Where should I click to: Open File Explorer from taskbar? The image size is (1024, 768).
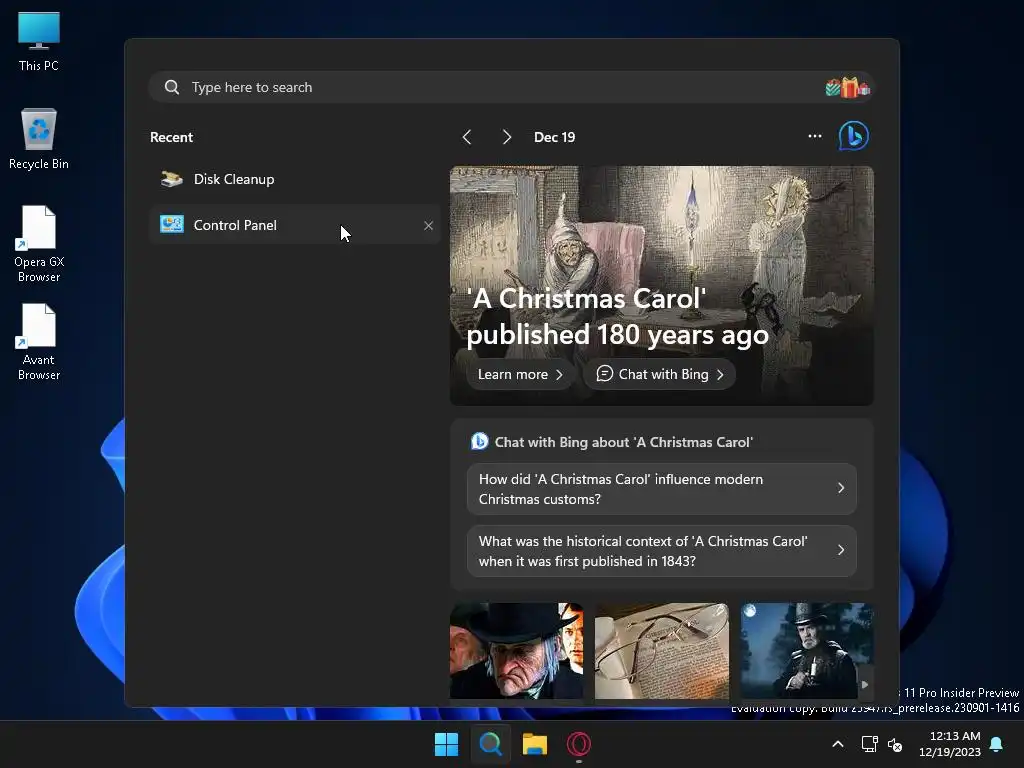click(534, 744)
